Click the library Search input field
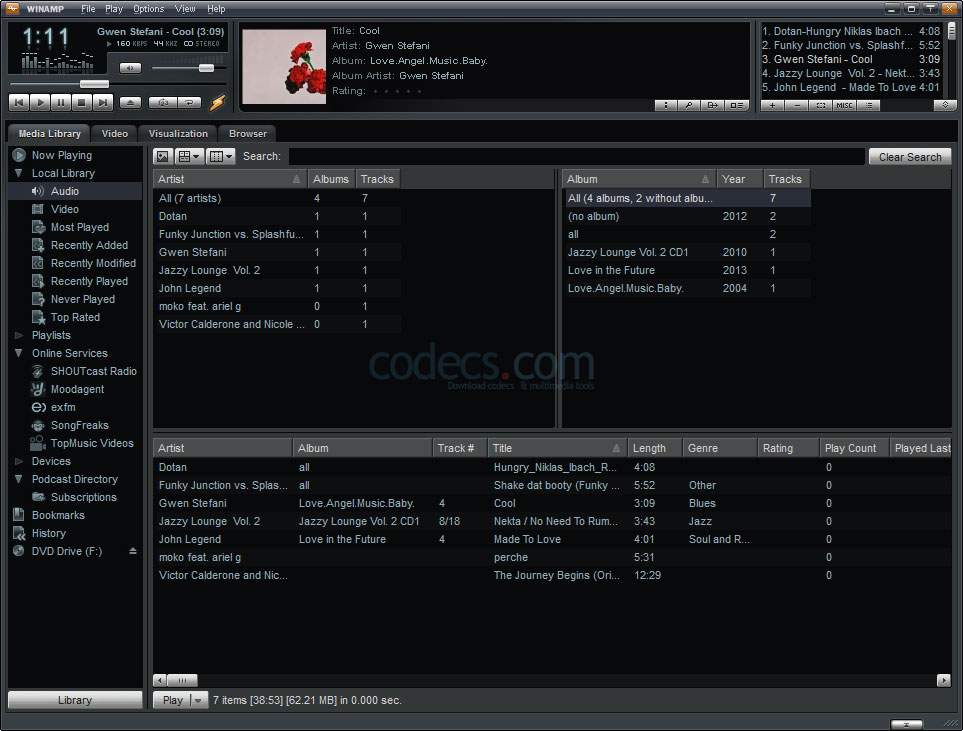Screen dimensions: 963x731 coord(576,157)
